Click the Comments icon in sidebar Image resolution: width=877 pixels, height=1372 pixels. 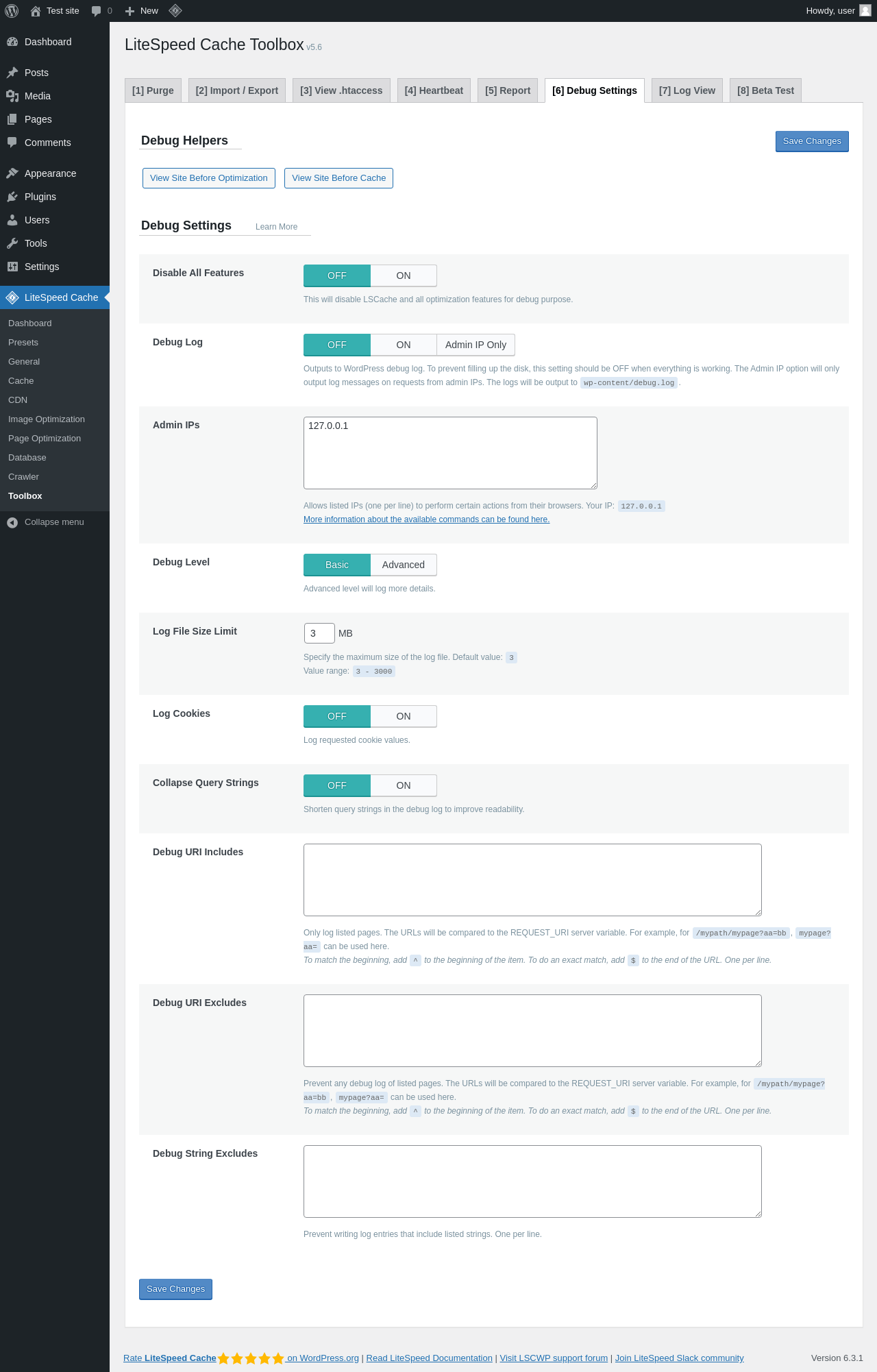(12, 143)
